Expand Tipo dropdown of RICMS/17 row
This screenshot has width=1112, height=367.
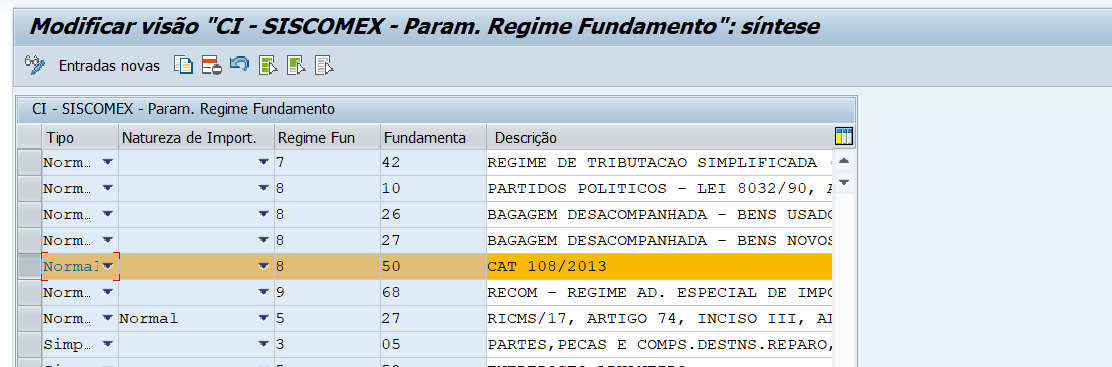coord(108,317)
